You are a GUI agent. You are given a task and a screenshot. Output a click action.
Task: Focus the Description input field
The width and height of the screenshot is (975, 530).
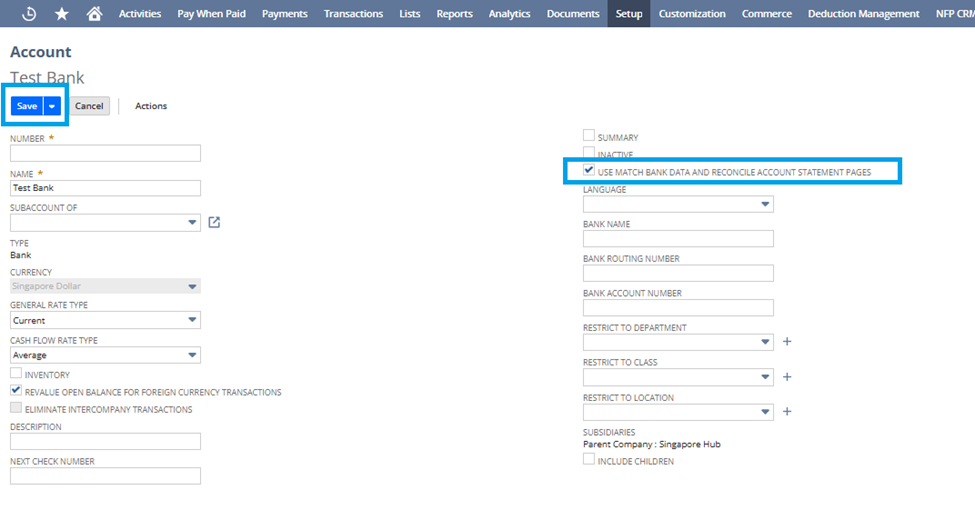pyautogui.click(x=105, y=441)
